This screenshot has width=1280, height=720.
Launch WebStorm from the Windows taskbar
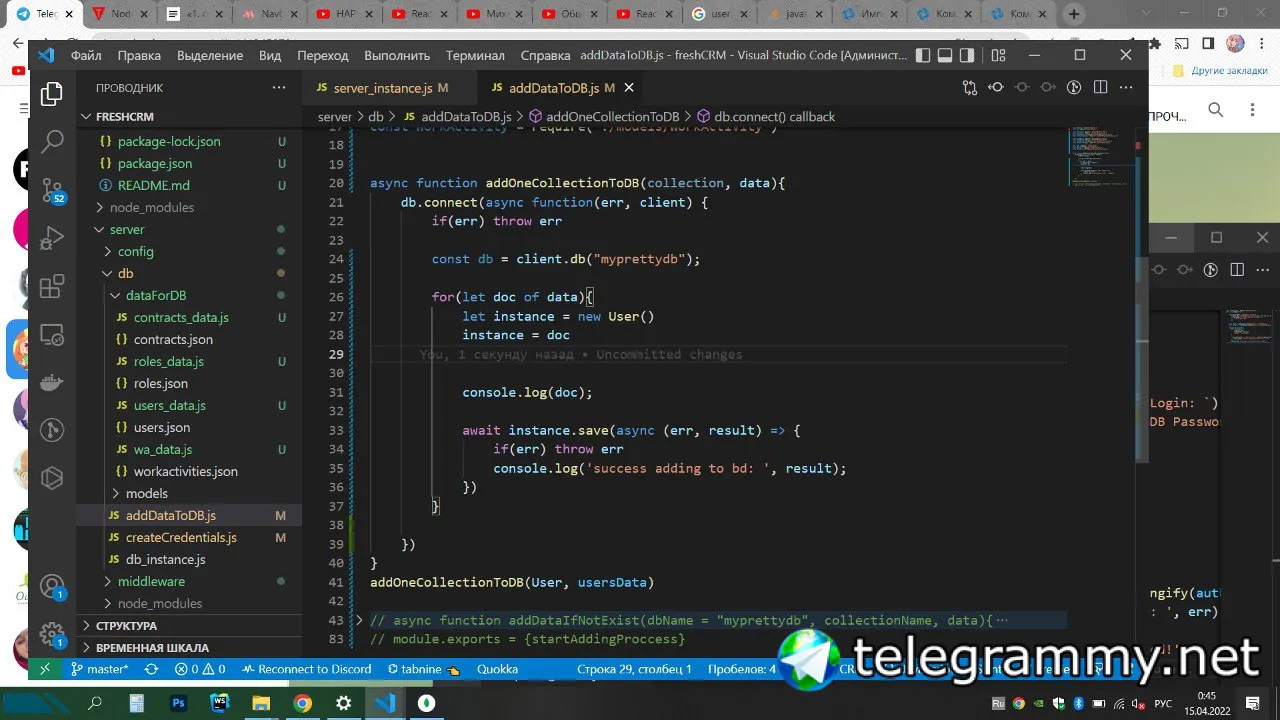pyautogui.click(x=220, y=703)
